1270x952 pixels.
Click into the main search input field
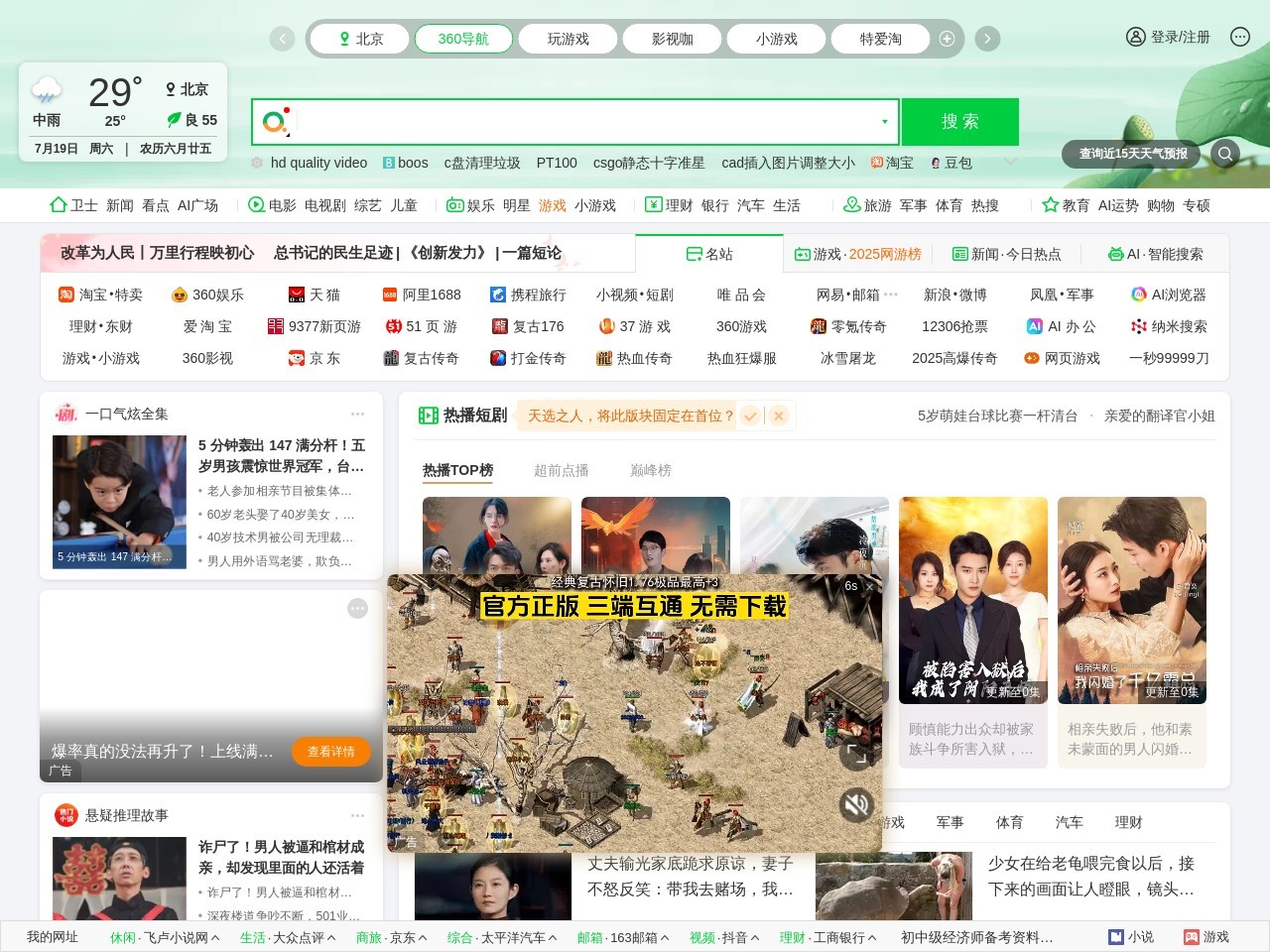click(x=585, y=122)
